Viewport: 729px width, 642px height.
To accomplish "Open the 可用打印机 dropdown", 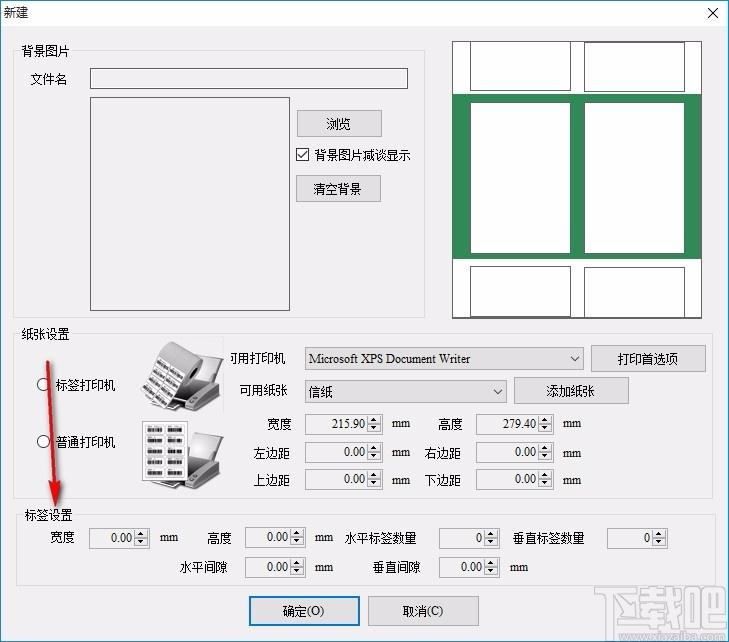I will tap(444, 358).
